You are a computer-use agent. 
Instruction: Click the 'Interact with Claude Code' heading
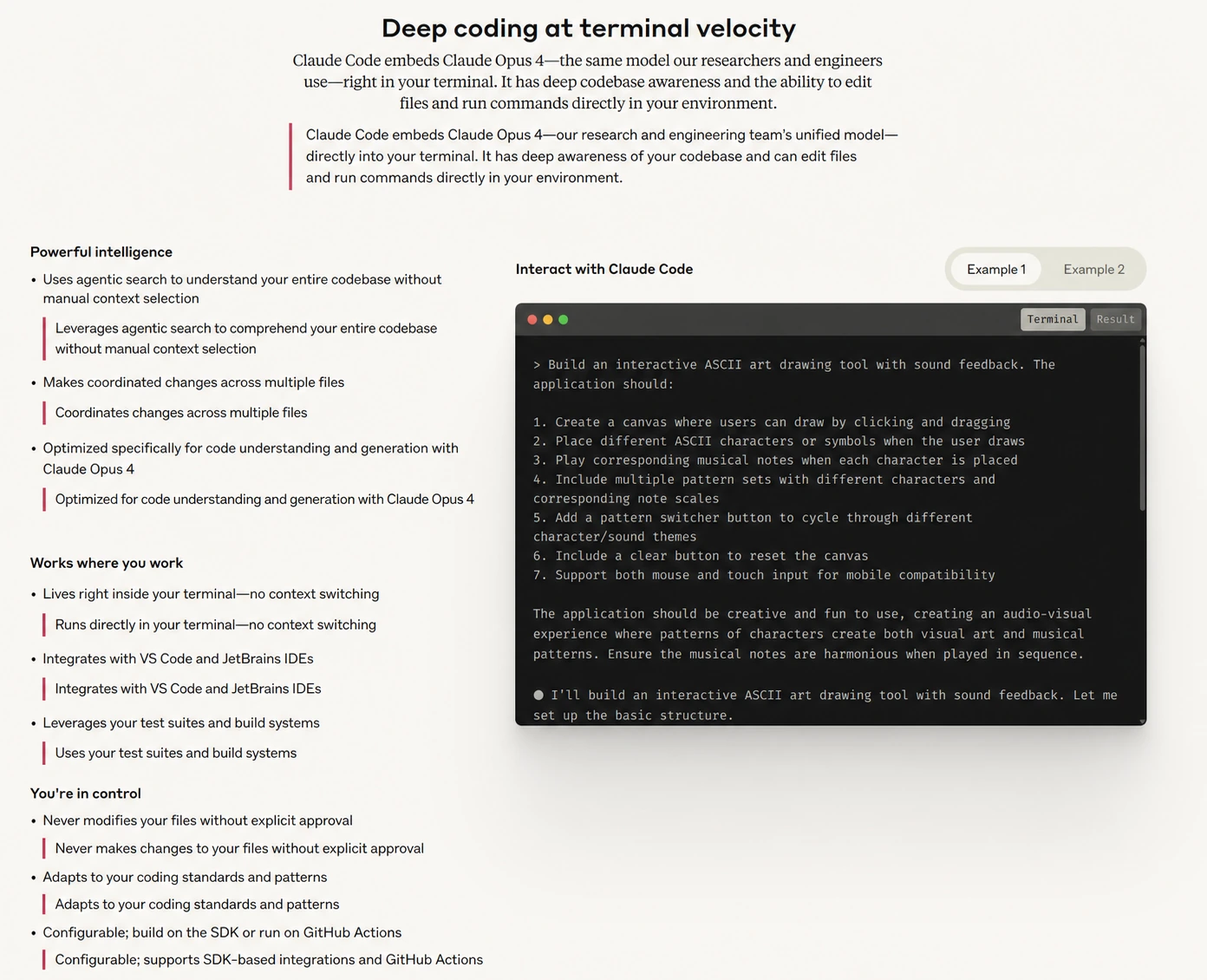(604, 269)
